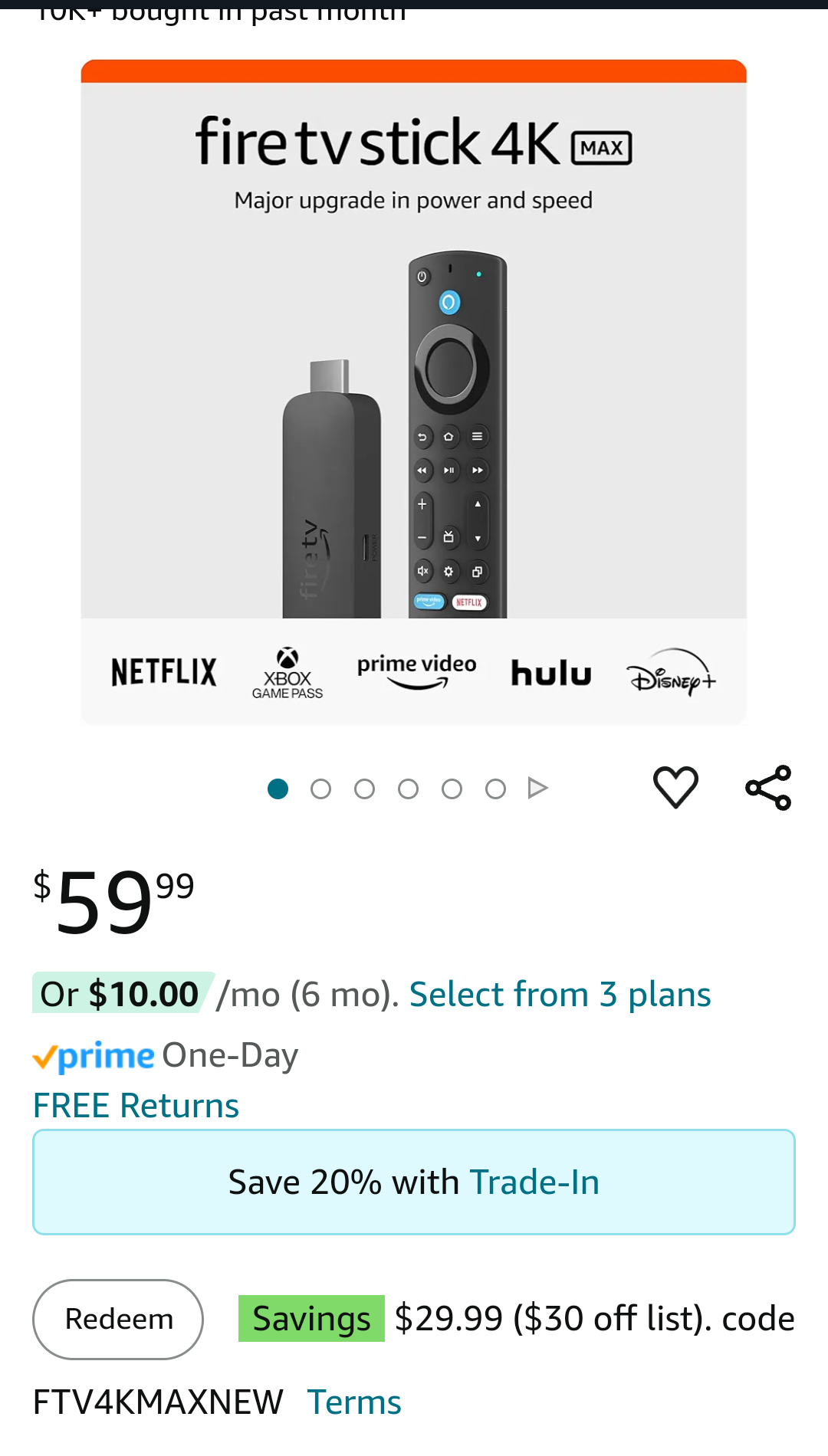The height and width of the screenshot is (1456, 828).
Task: Add item to wish list heart icon
Action: (675, 787)
